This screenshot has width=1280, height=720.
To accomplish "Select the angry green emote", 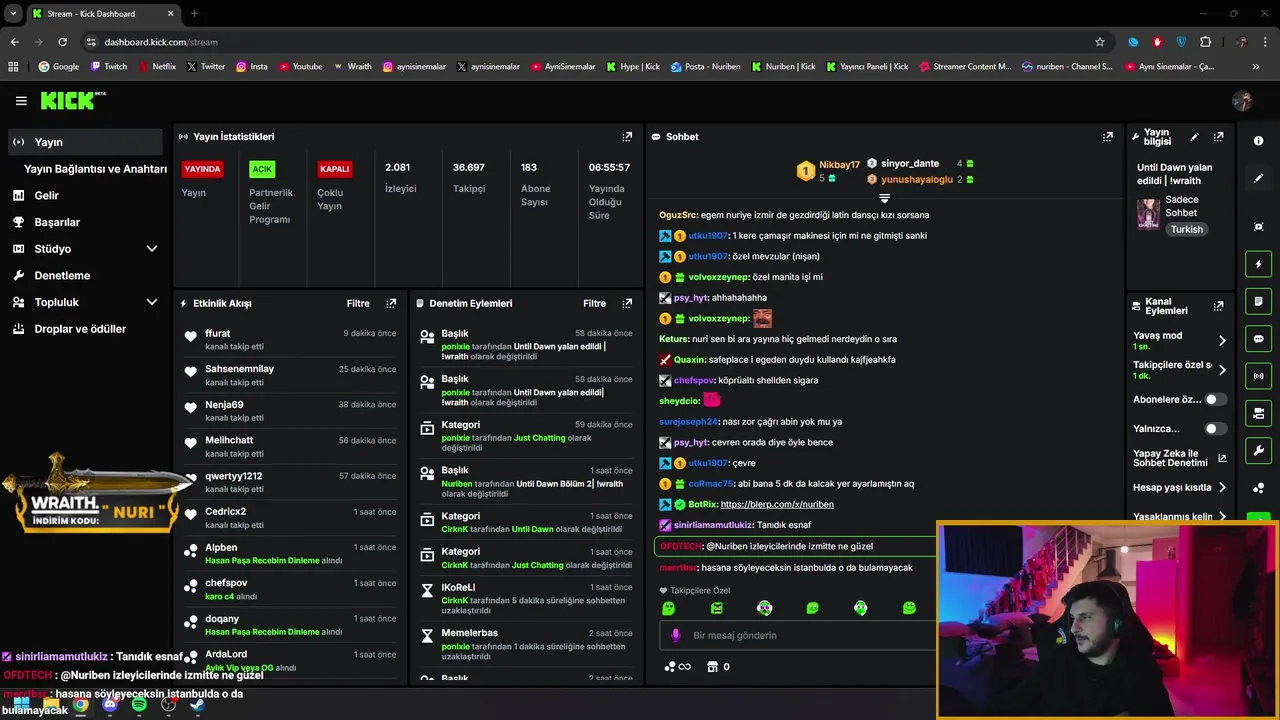I will tap(716, 608).
